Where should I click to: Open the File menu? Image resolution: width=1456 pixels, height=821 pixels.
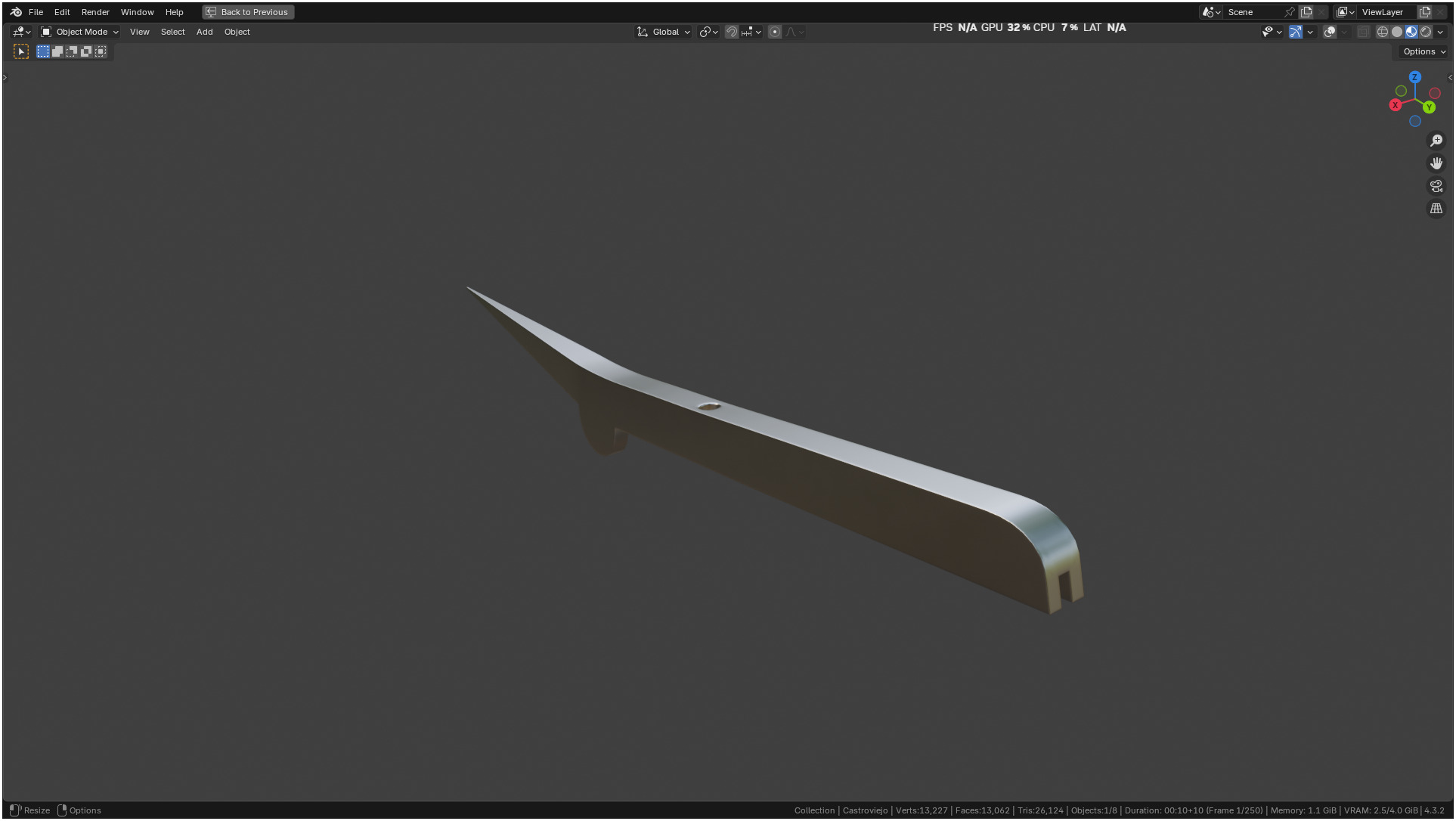36,12
